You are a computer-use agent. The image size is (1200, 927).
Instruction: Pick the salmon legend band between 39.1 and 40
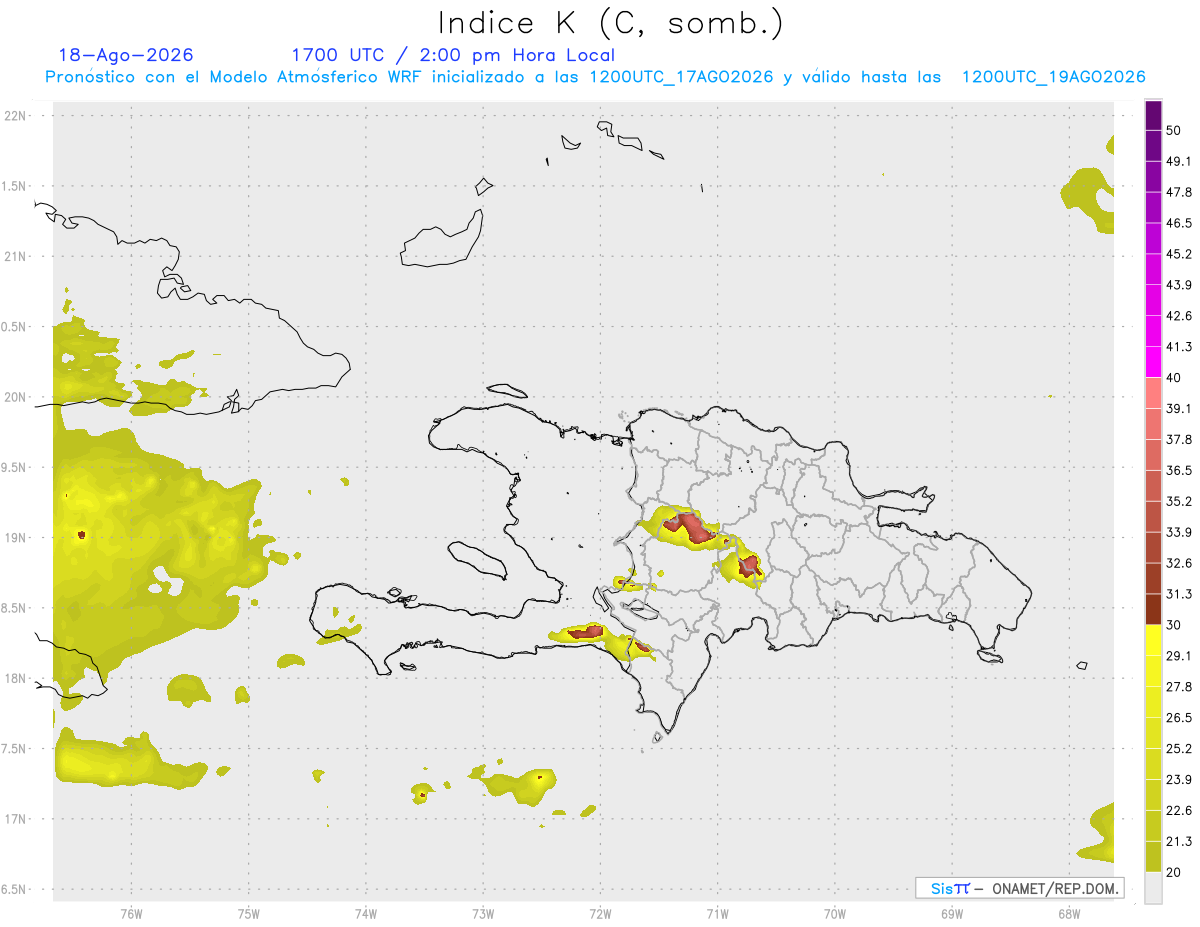pyautogui.click(x=1153, y=393)
